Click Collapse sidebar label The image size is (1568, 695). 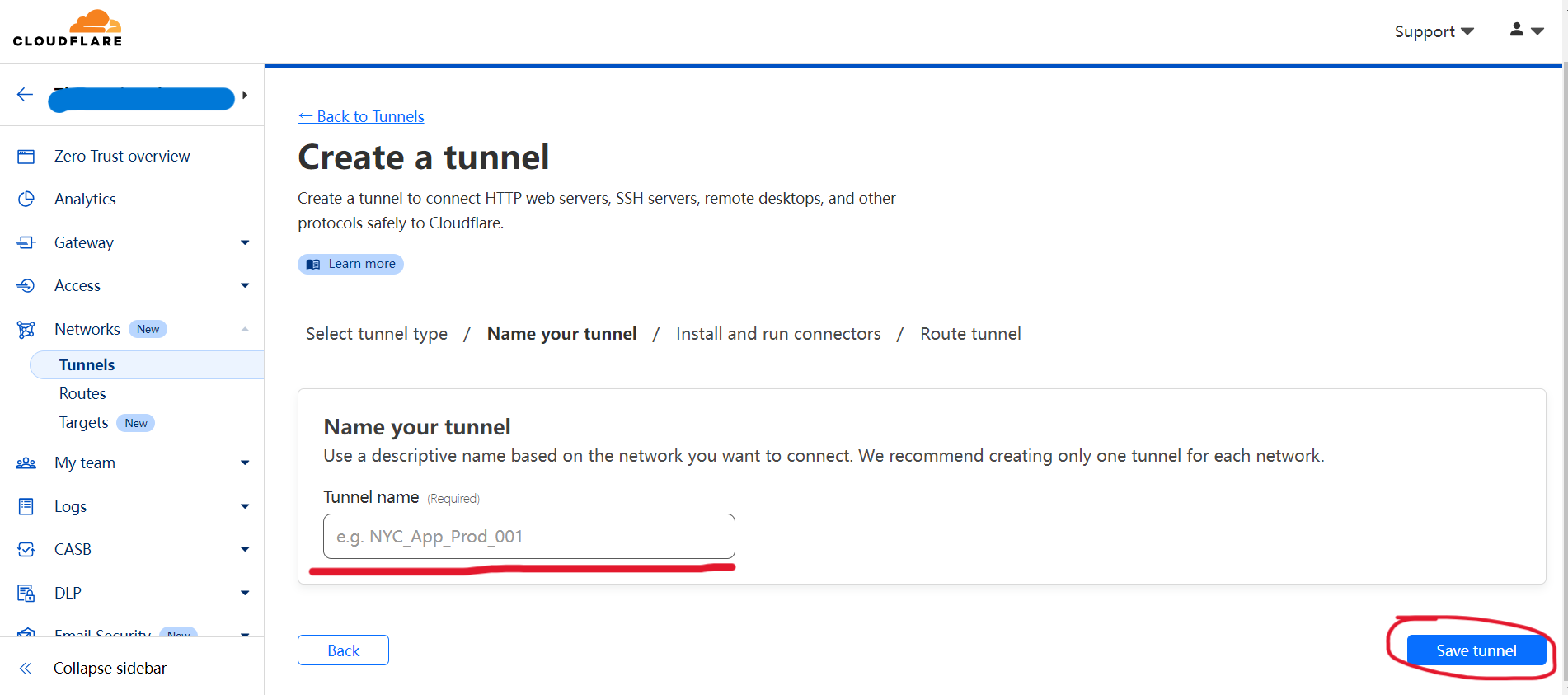pos(110,669)
